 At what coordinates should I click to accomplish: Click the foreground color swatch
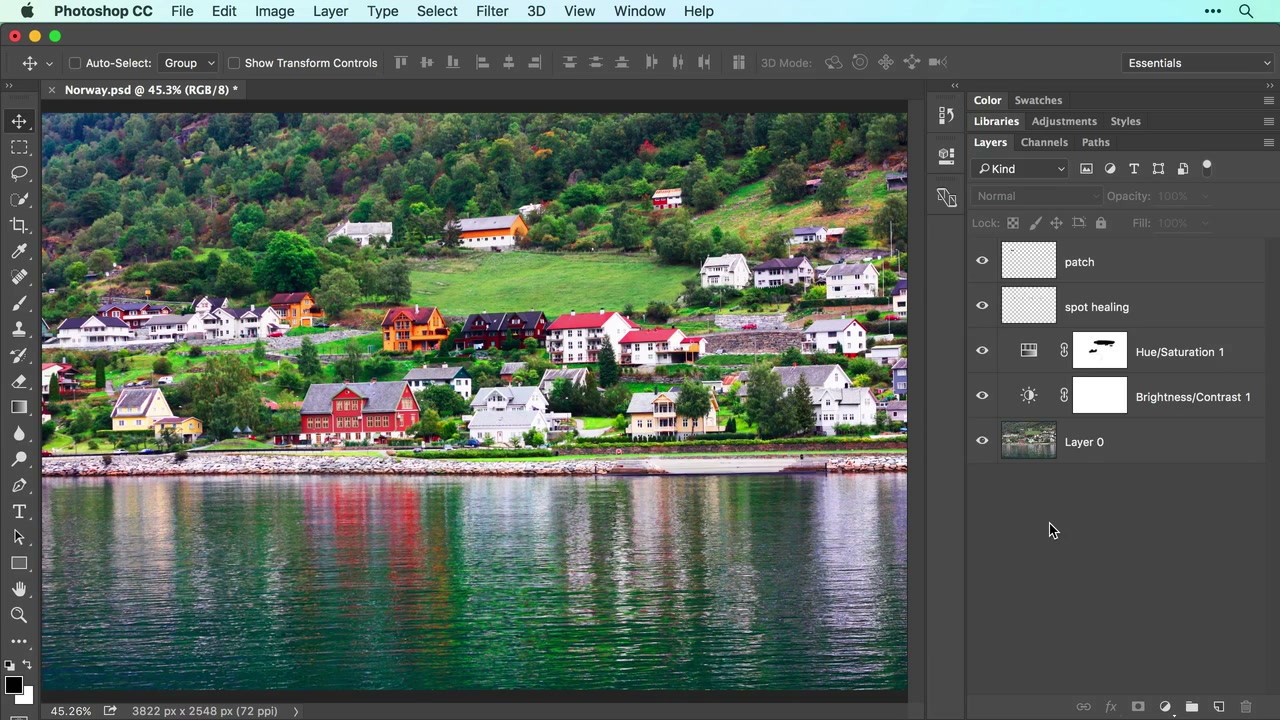[x=13, y=685]
